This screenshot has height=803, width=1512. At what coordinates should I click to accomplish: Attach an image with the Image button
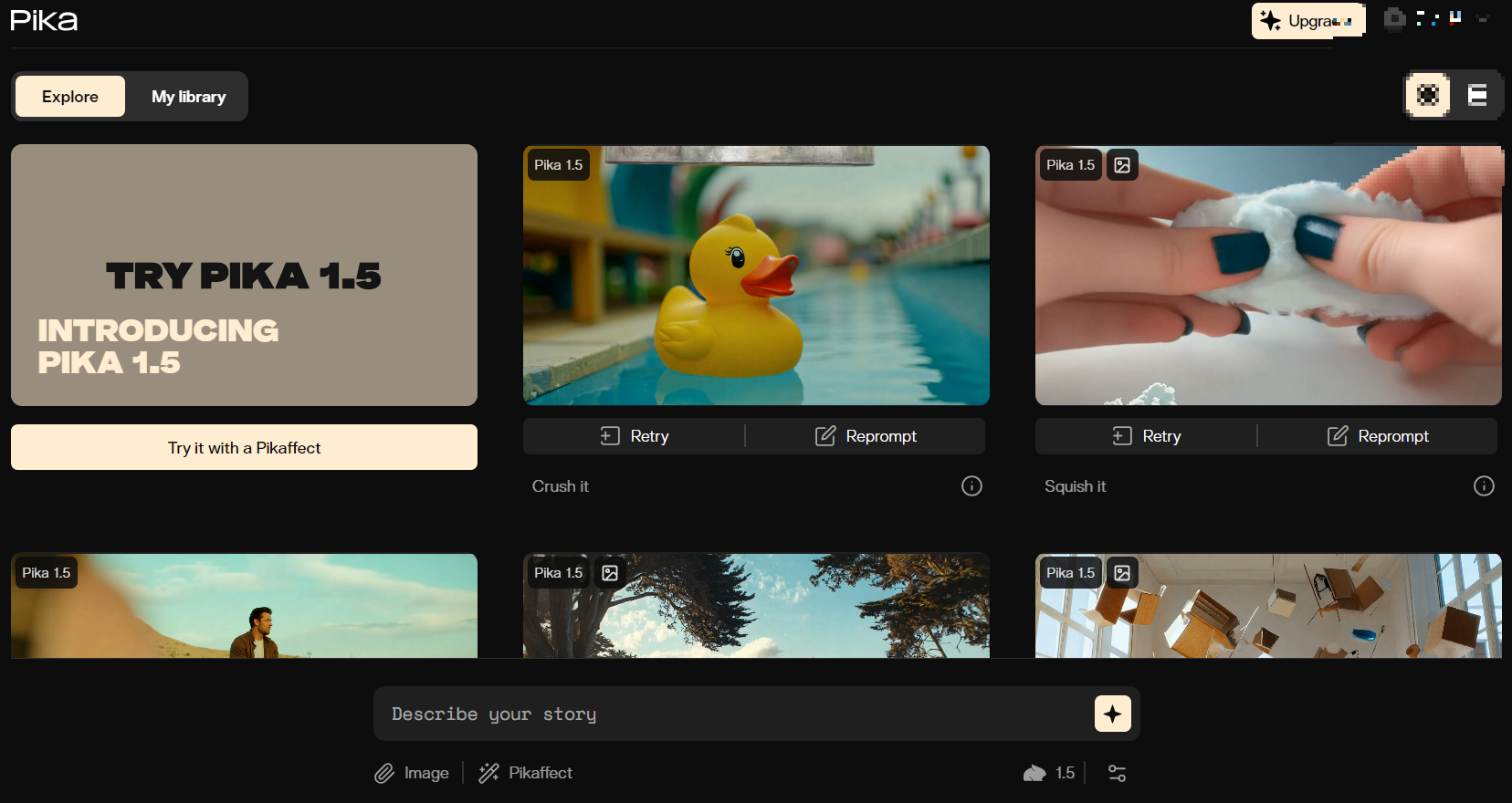412,773
